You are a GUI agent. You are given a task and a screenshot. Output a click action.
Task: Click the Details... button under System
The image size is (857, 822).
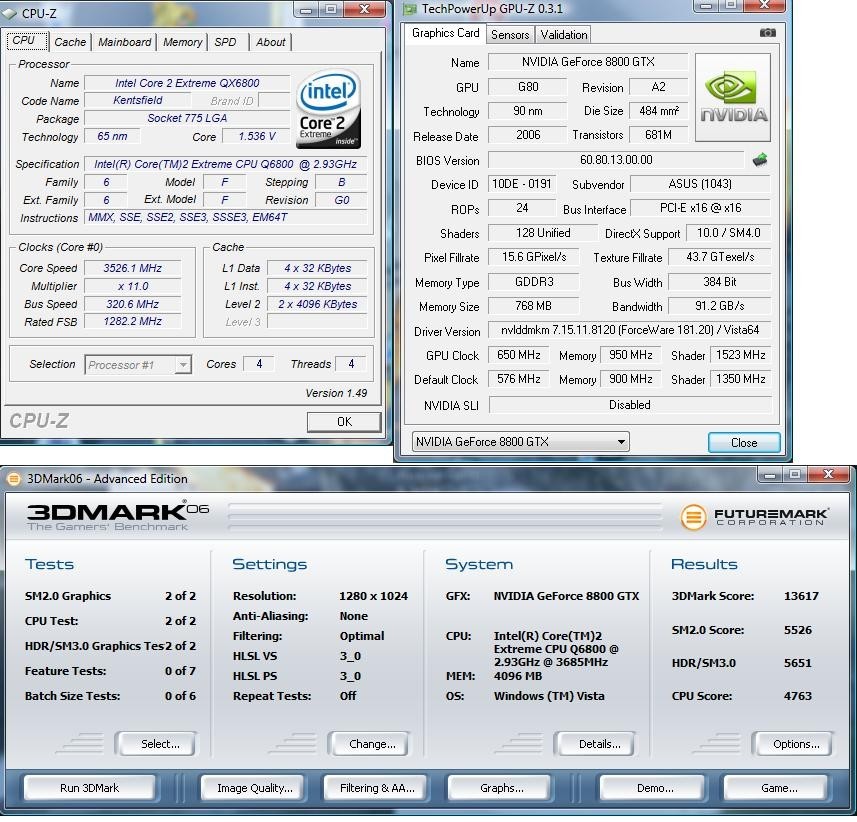click(596, 744)
